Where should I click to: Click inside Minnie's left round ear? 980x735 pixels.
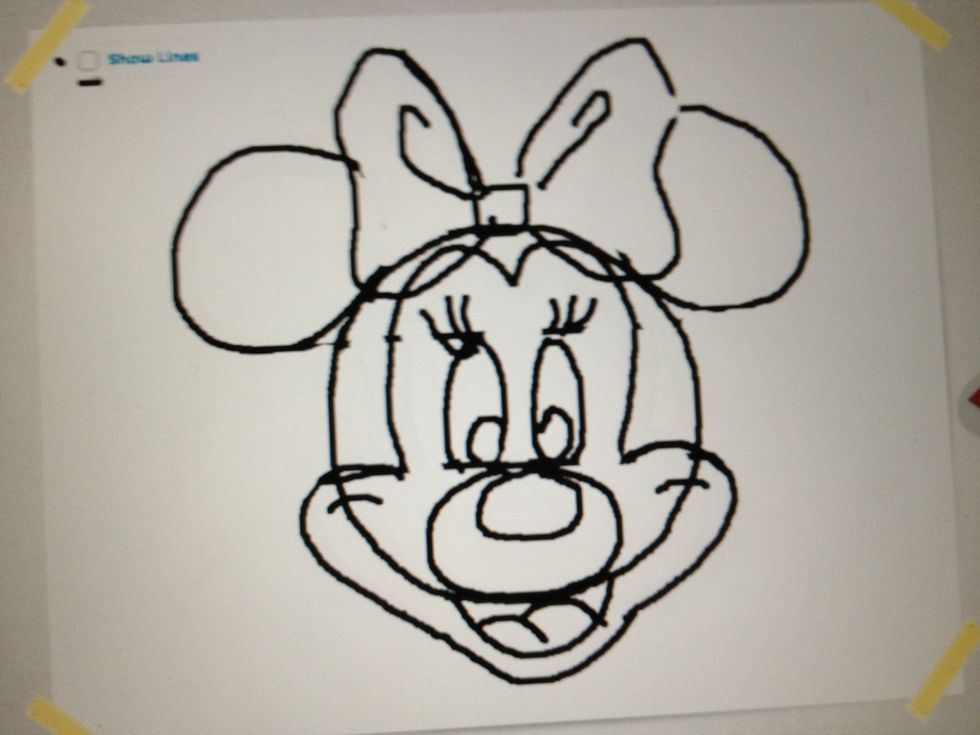[x=255, y=250]
